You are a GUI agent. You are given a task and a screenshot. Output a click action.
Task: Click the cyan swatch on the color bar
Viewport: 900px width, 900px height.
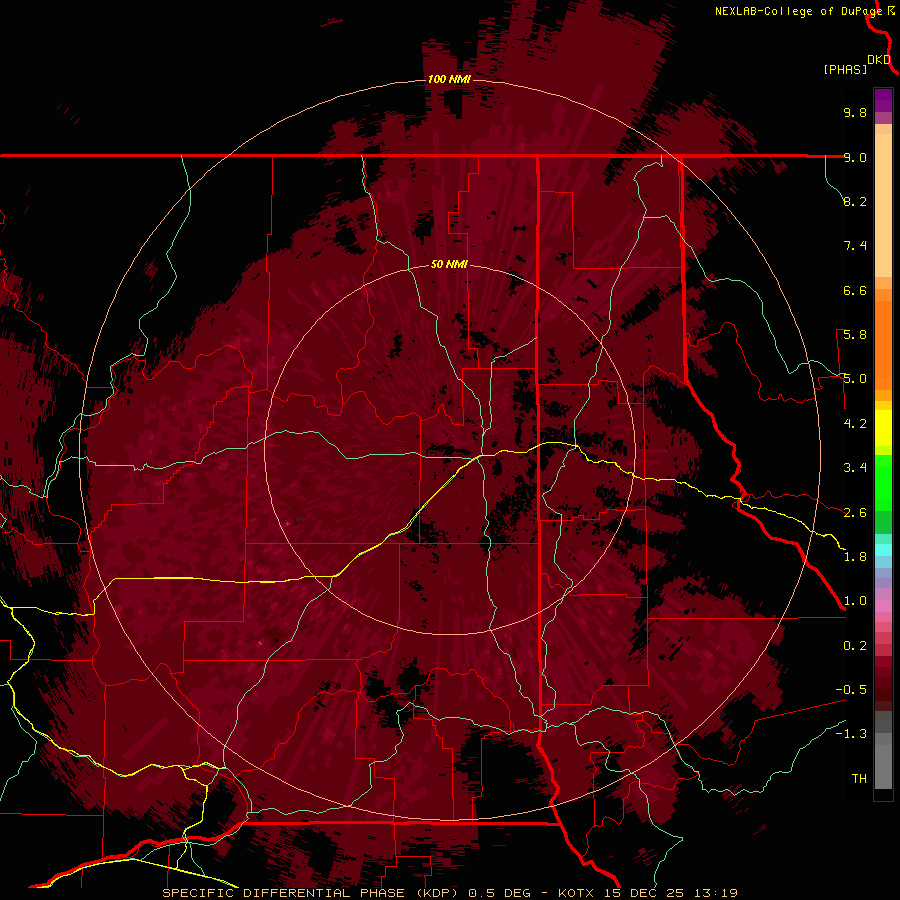[x=883, y=550]
